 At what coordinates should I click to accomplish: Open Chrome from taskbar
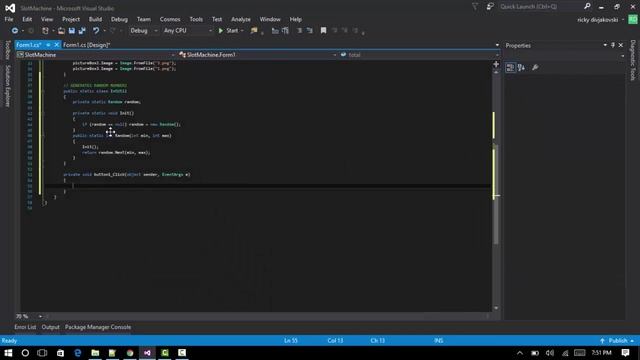(130, 353)
